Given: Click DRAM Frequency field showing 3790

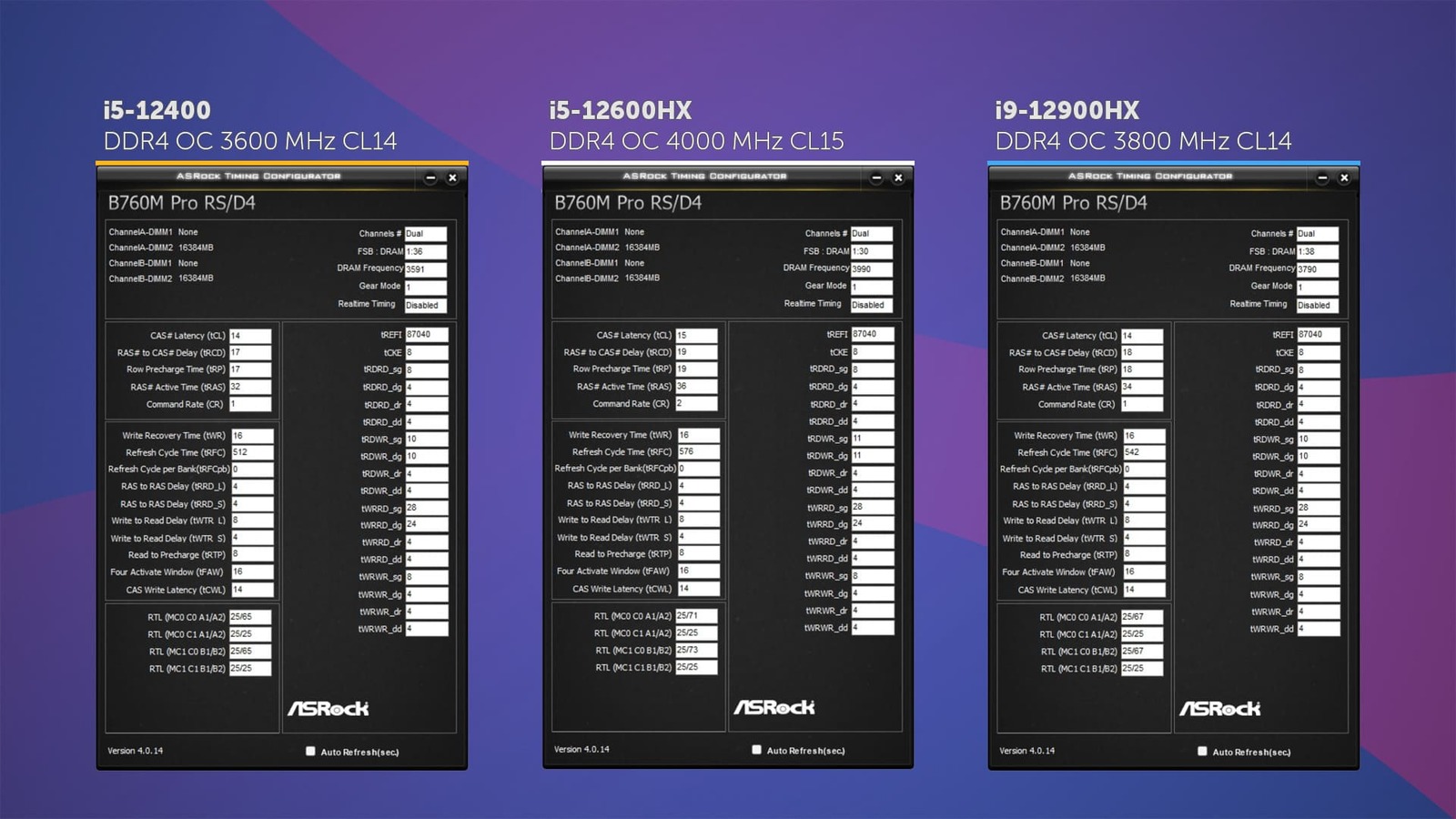Looking at the screenshot, I should 1318,269.
